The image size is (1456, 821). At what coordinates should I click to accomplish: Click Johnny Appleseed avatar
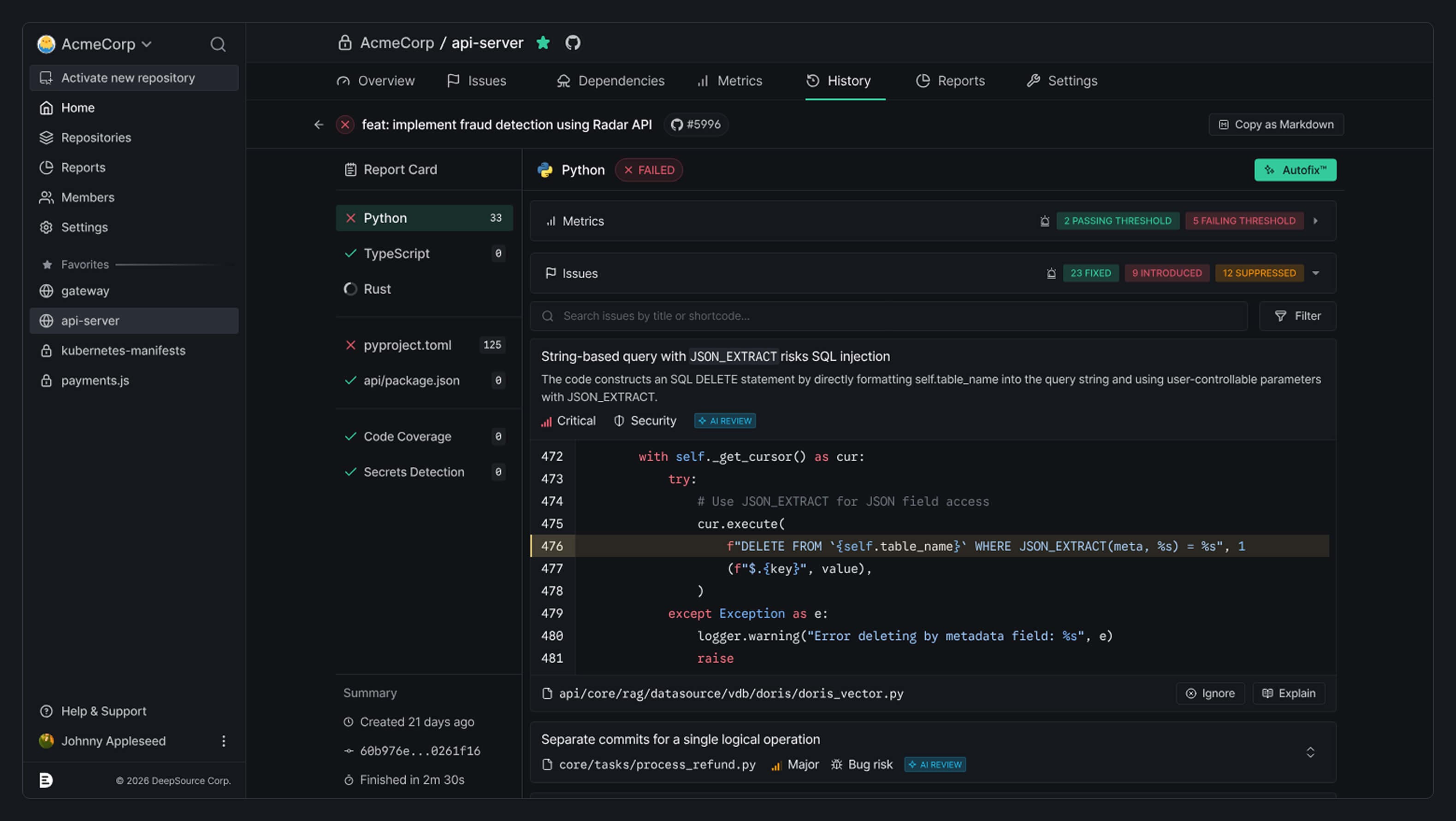click(47, 741)
